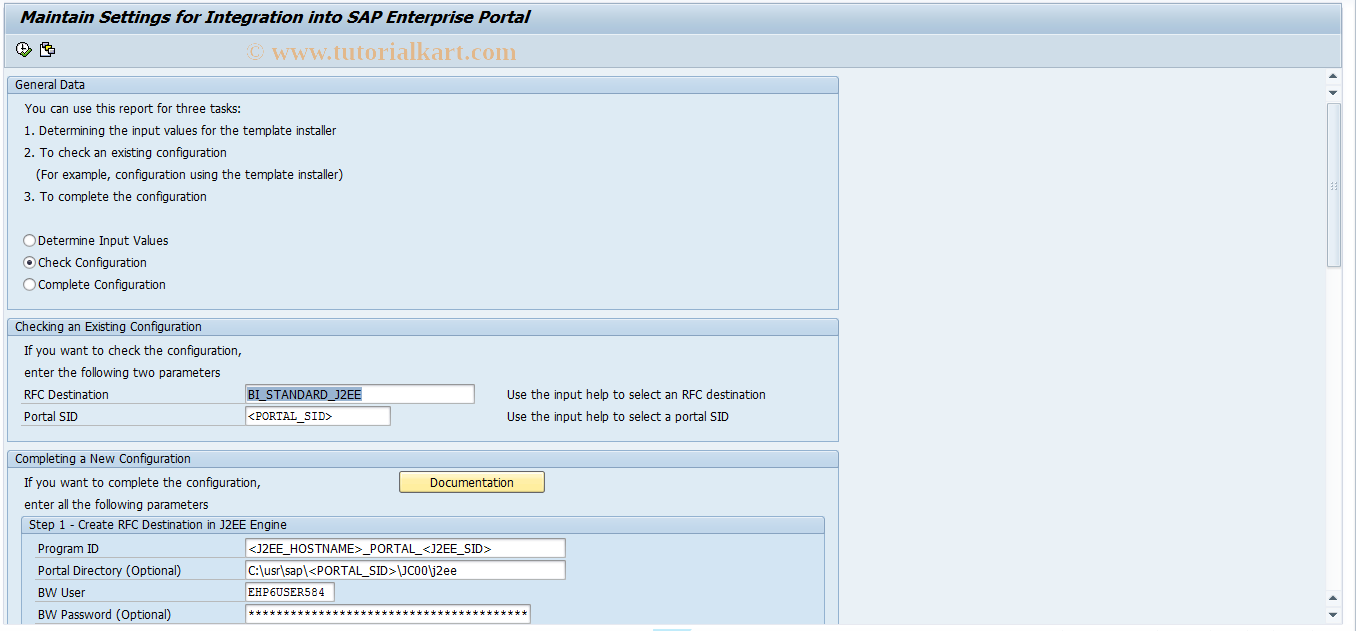Image resolution: width=1356 pixels, height=631 pixels.
Task: Click the vertical scrollbar thumb
Action: (x=1333, y=185)
